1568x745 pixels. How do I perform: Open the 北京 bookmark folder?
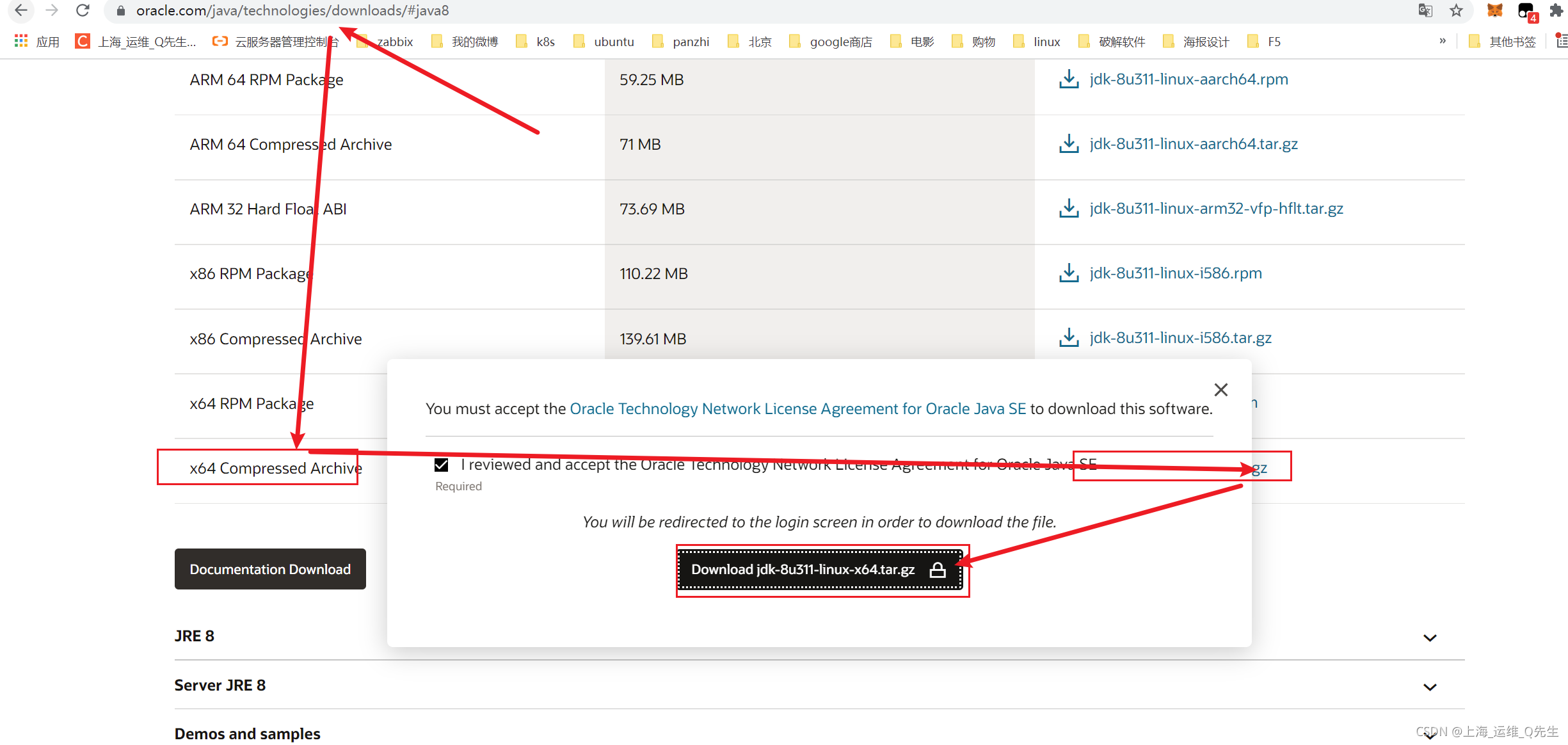750,42
